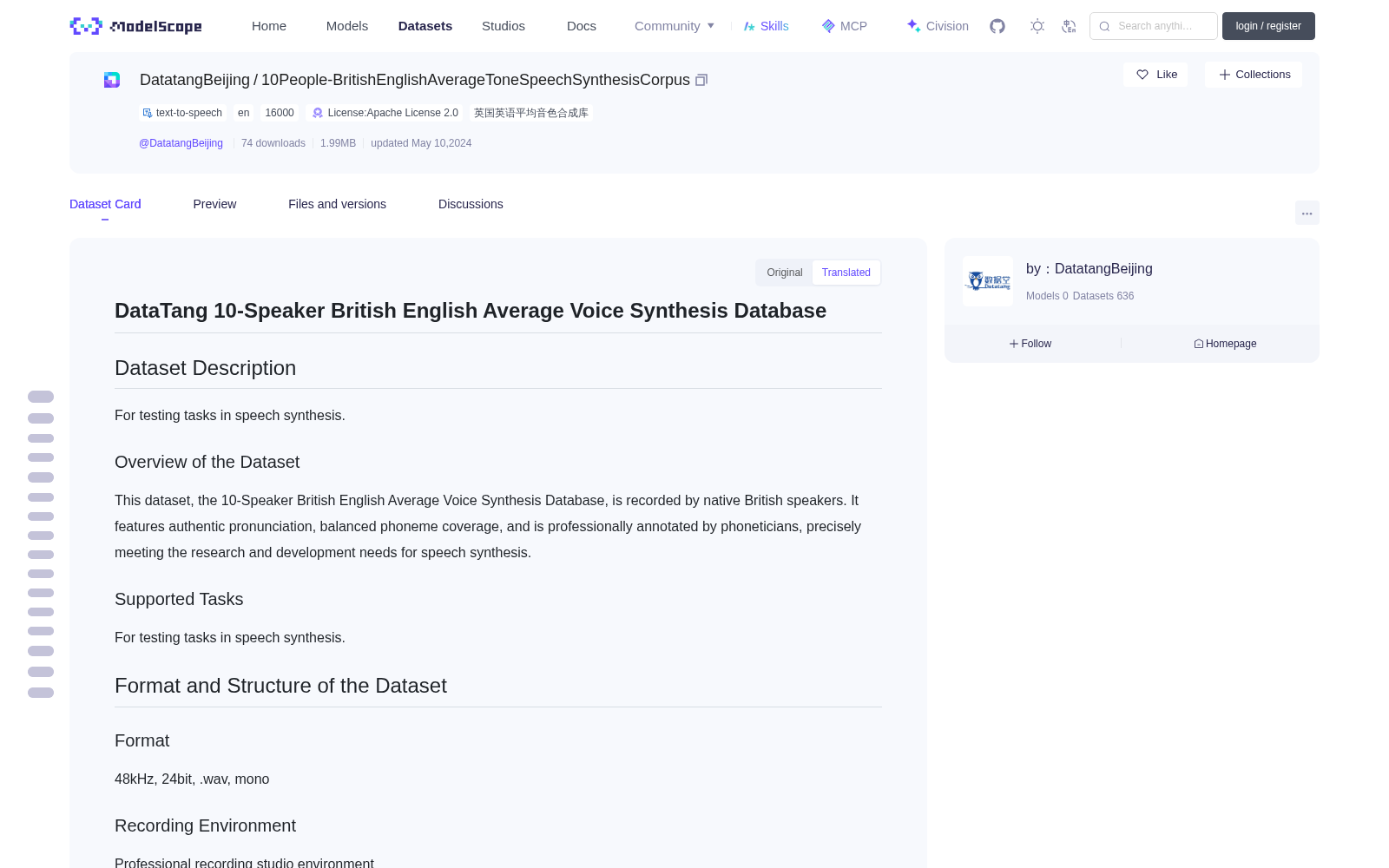Click the "updated May 10,2024" text
This screenshot has height=868, width=1389.
pyautogui.click(x=421, y=143)
